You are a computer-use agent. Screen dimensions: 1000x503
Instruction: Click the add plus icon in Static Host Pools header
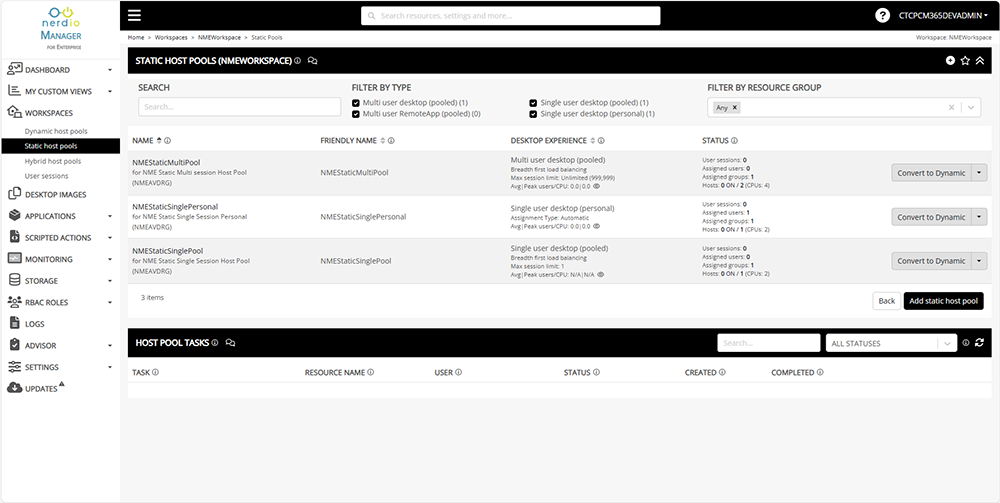coord(950,61)
